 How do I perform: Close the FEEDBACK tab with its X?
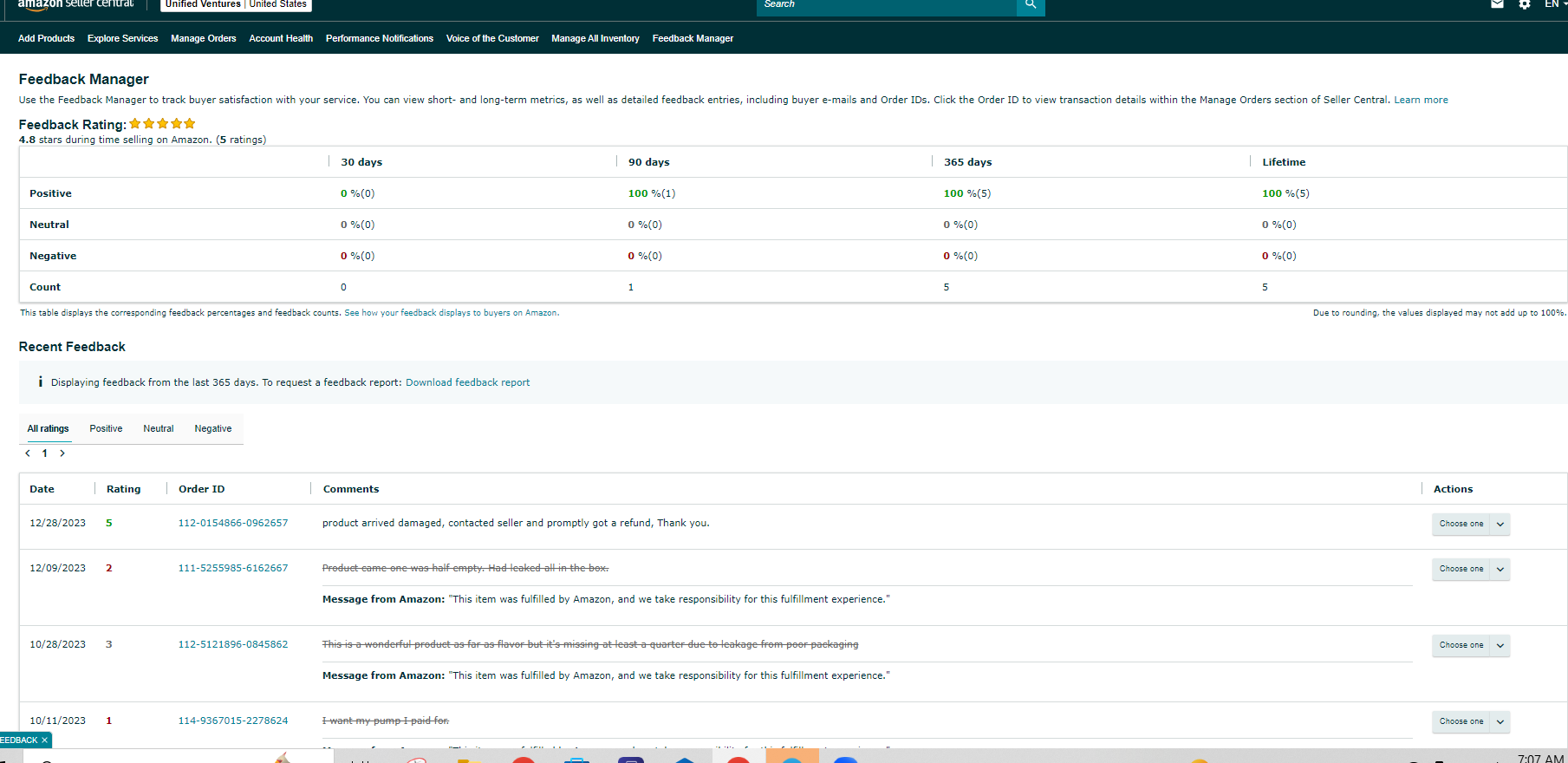tap(44, 740)
